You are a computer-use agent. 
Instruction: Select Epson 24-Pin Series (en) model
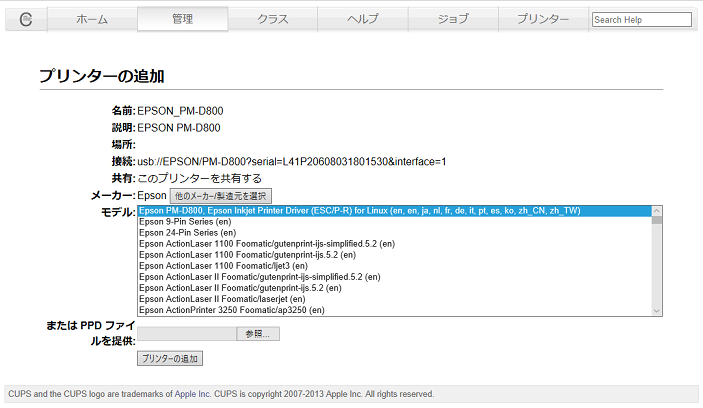[395, 233]
